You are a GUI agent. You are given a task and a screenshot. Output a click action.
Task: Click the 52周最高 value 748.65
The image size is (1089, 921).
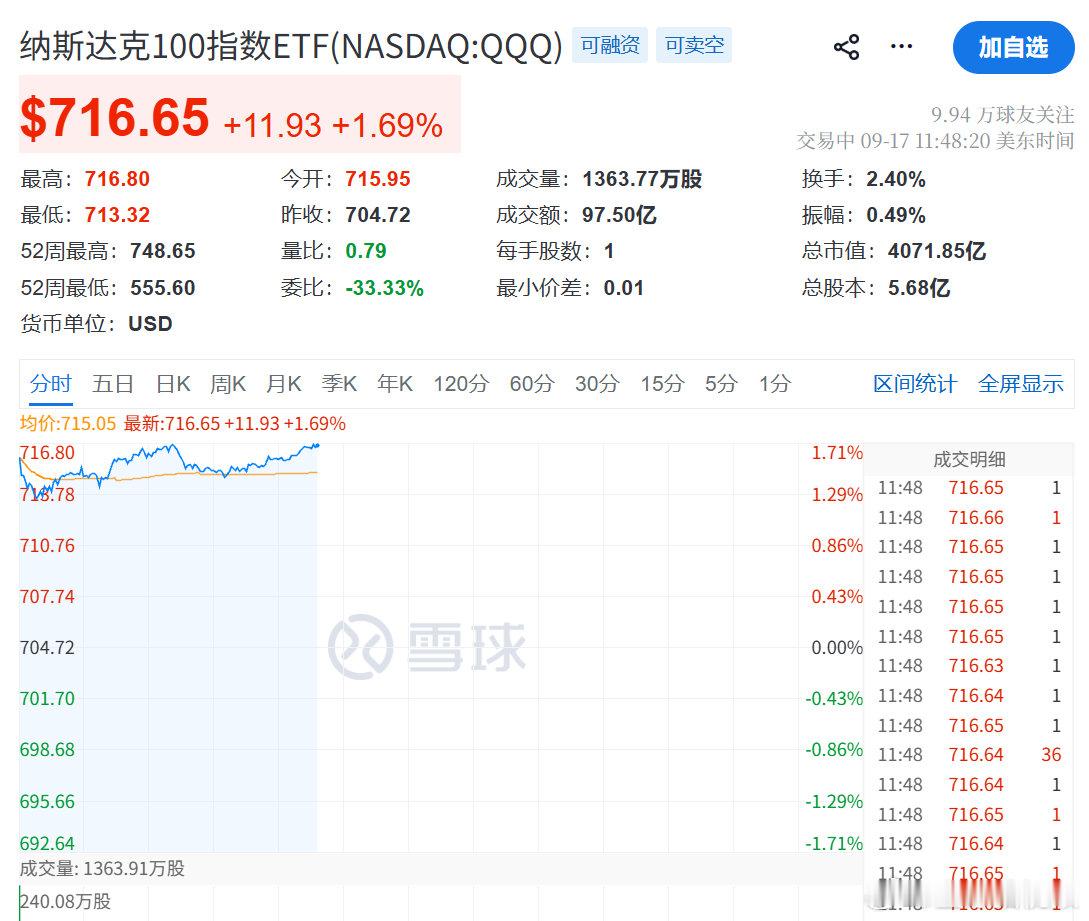coord(163,251)
